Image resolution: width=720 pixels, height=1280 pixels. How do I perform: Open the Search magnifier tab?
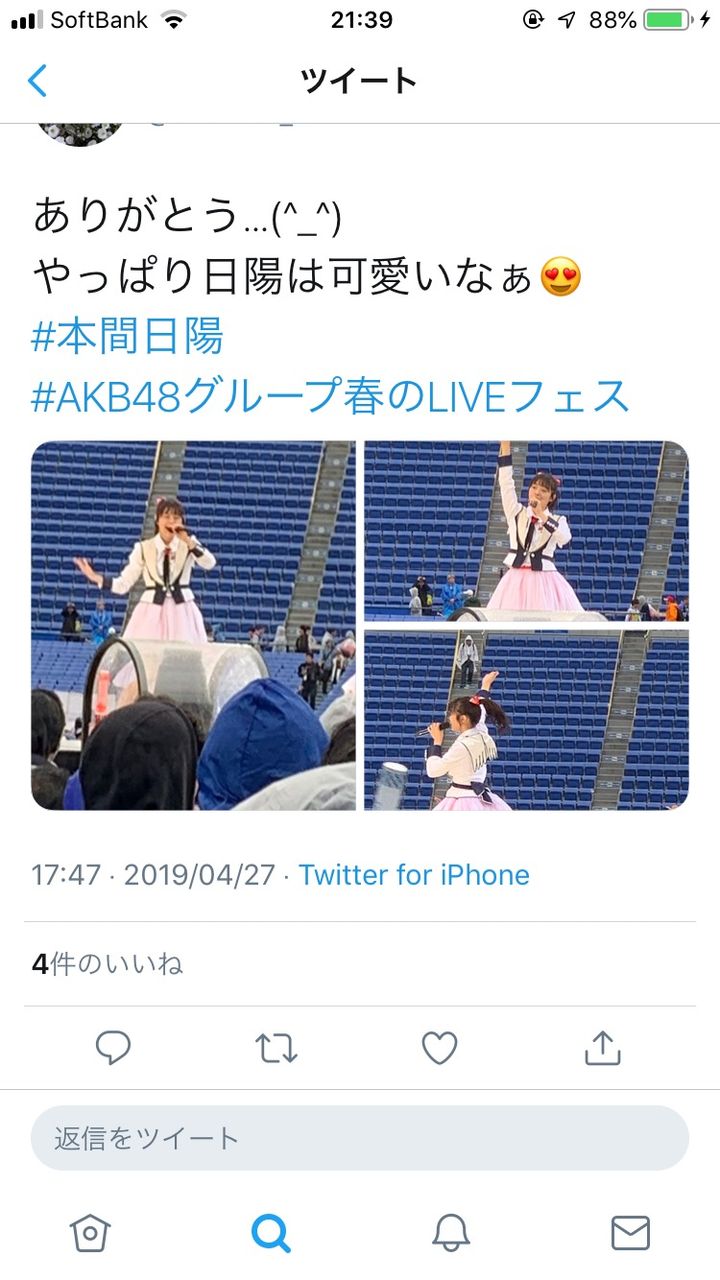click(270, 1233)
